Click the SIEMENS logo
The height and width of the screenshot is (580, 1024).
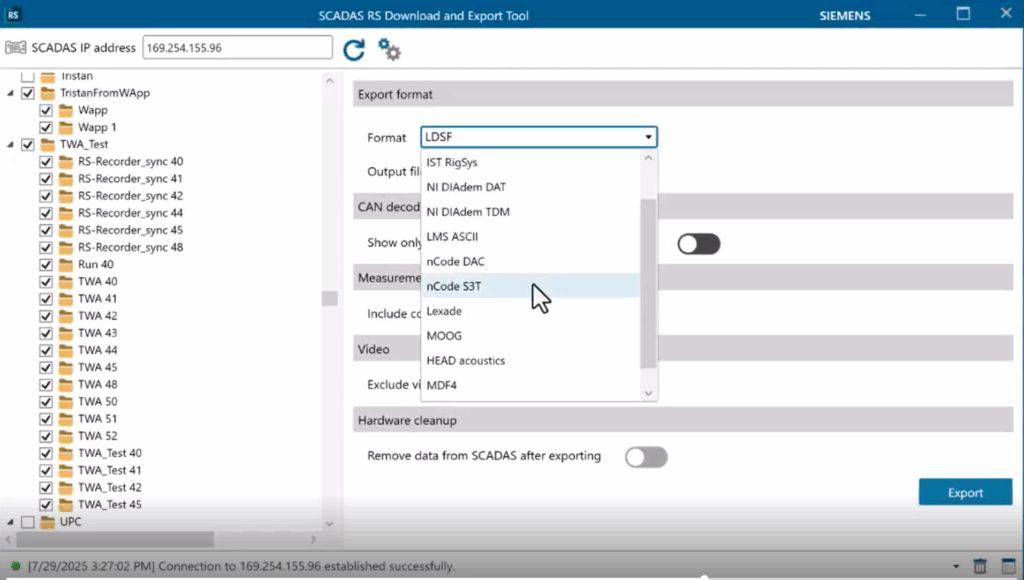point(843,15)
